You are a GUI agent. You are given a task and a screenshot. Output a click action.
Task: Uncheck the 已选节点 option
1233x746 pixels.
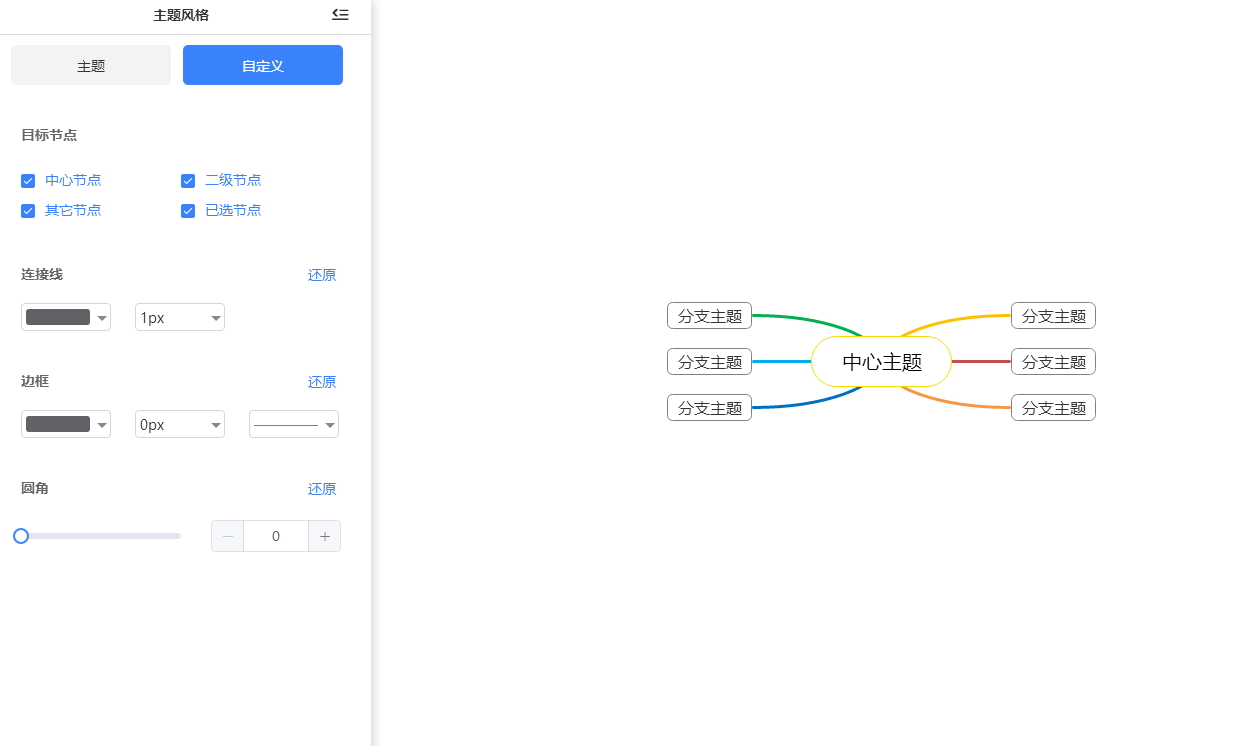pyautogui.click(x=188, y=211)
